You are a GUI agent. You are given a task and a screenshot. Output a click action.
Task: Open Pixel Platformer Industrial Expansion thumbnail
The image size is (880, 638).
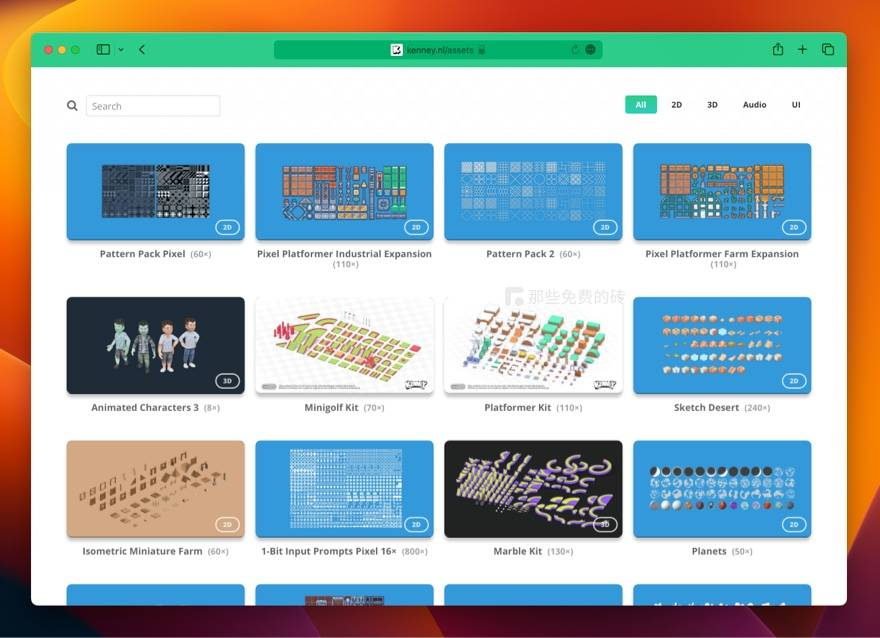click(x=345, y=191)
